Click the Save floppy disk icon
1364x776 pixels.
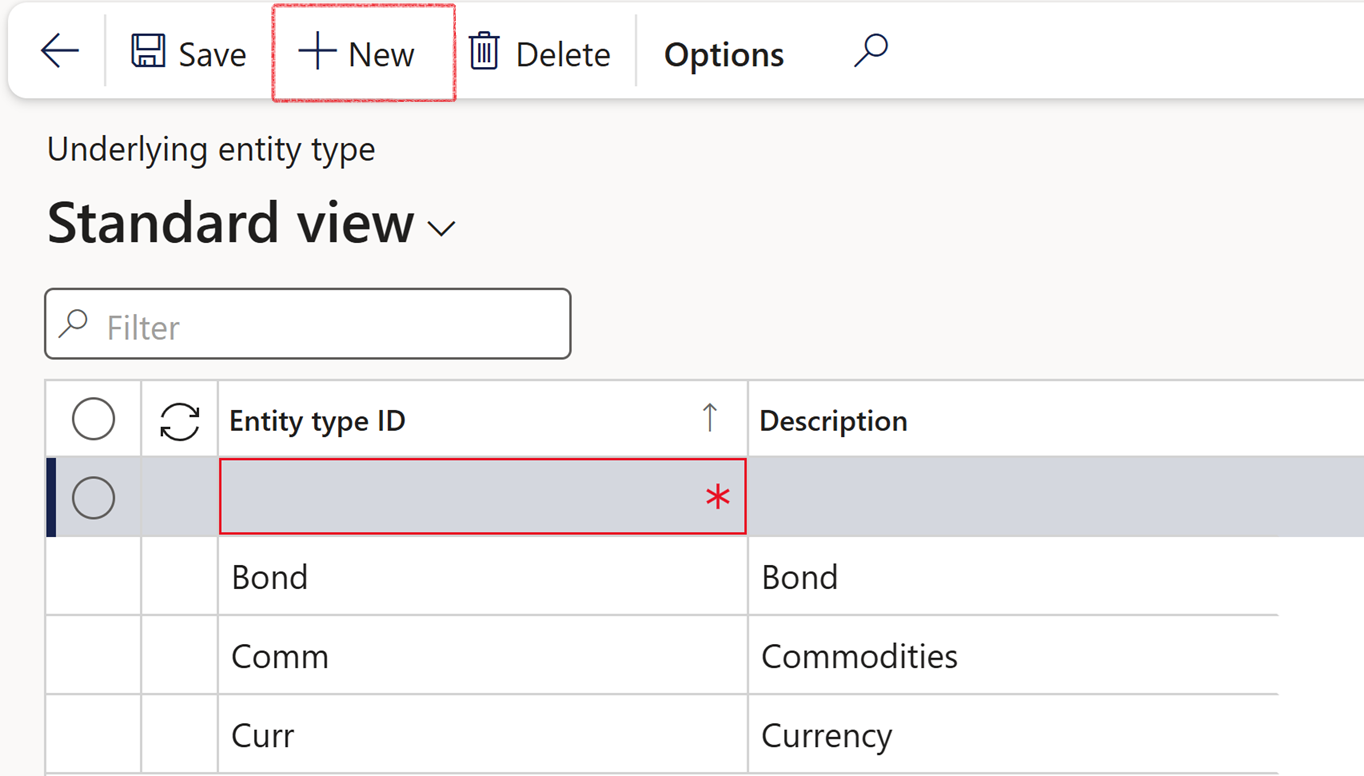click(149, 52)
